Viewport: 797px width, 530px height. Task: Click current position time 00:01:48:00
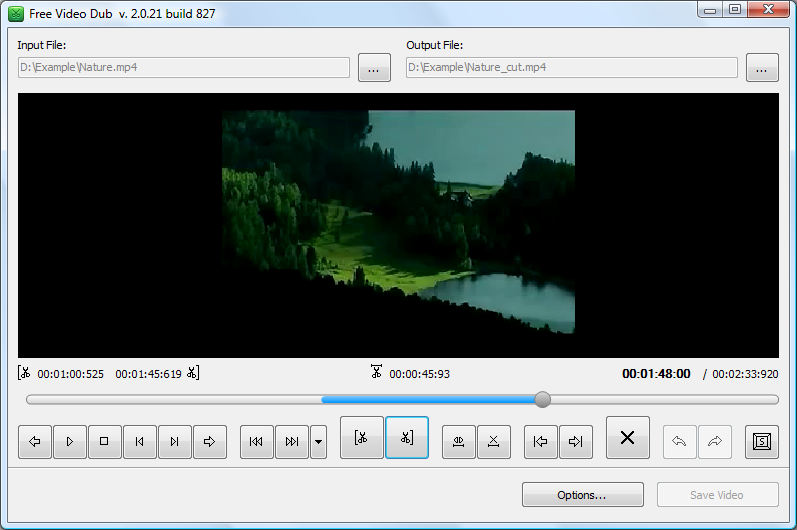656,374
